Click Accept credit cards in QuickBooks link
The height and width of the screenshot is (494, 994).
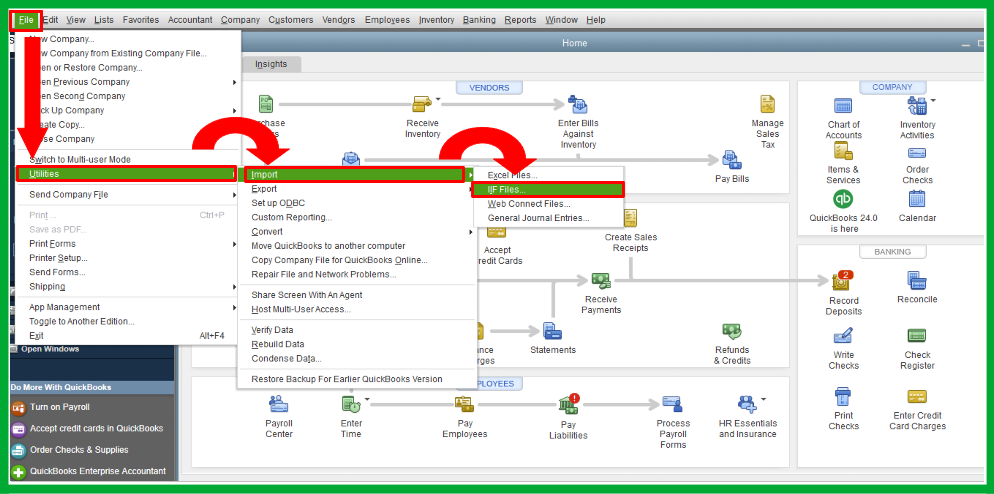[x=96, y=428]
